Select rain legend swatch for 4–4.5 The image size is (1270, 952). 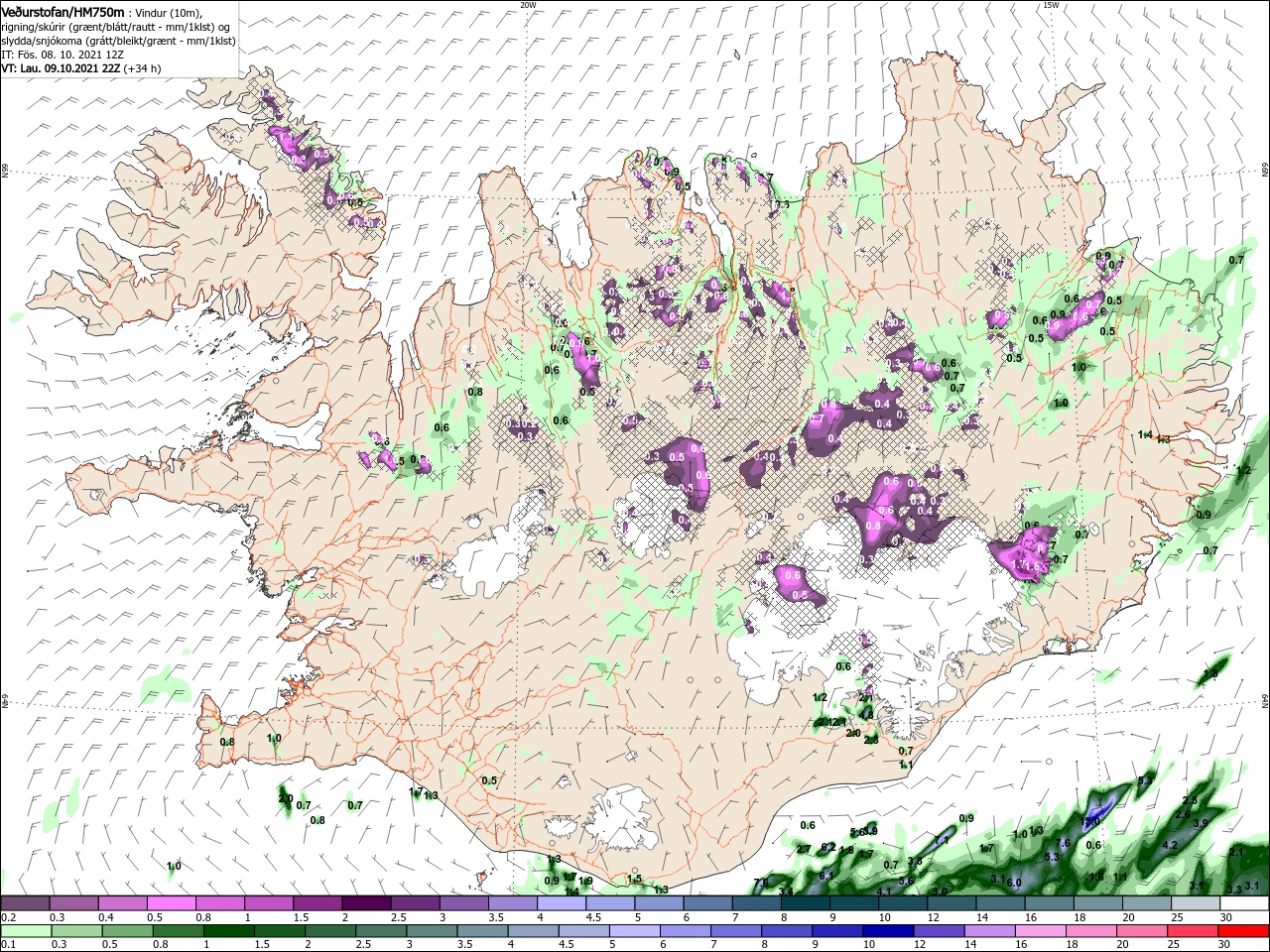[533, 931]
